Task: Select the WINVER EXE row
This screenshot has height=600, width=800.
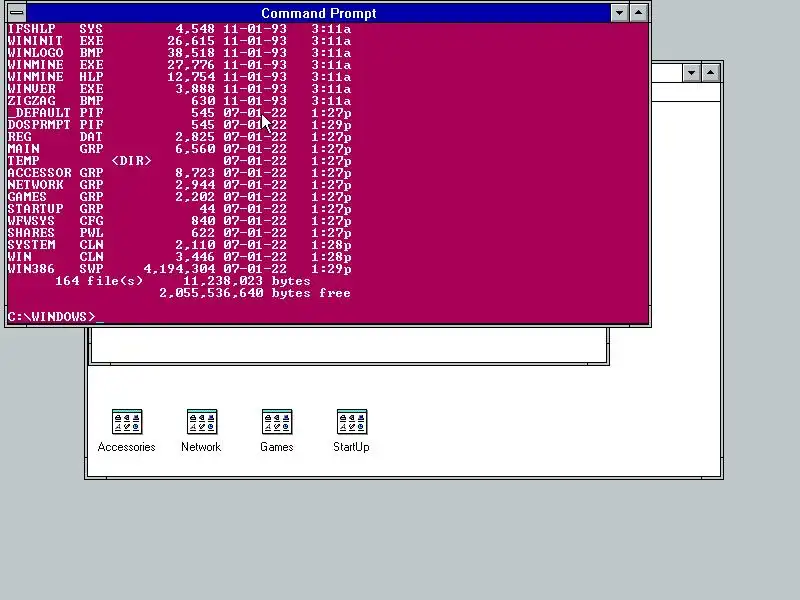Action: [179, 89]
